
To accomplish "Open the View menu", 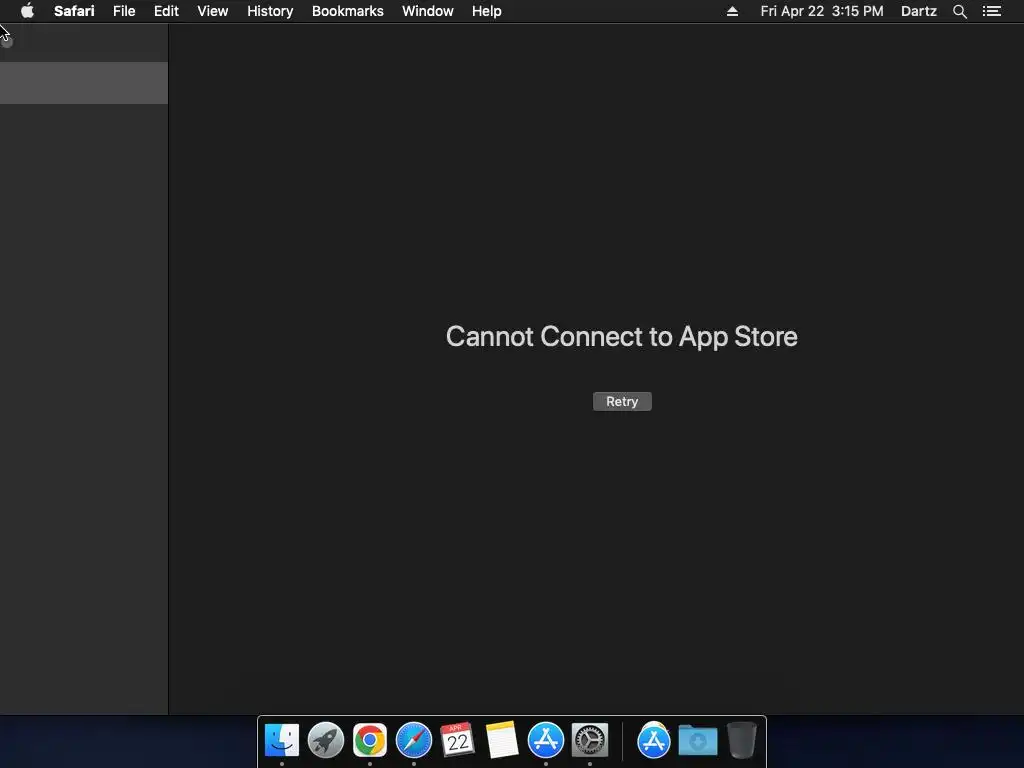I will [x=213, y=11].
